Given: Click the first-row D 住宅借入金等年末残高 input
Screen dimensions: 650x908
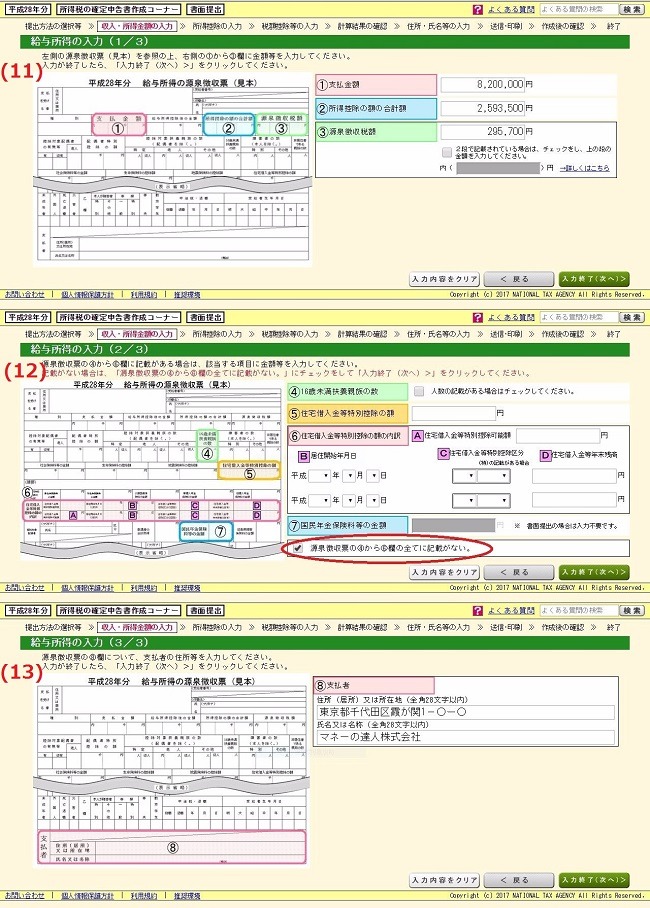Looking at the screenshot, I should 574,477.
